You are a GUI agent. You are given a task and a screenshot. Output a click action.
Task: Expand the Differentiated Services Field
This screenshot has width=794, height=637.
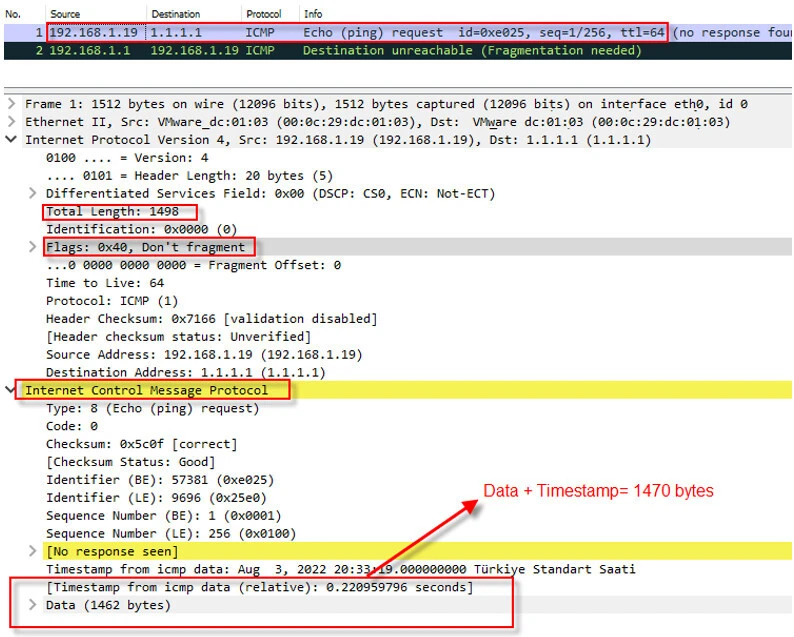click(x=35, y=193)
